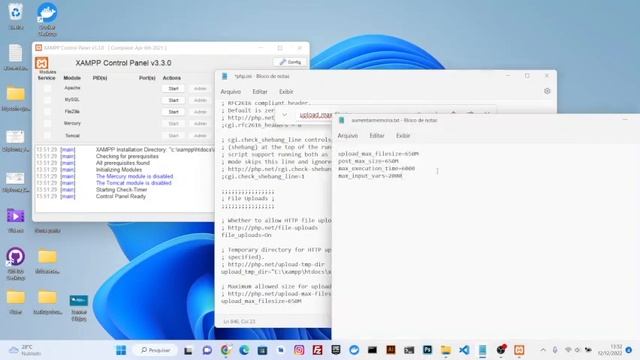Tick the MySQL service checkbox in XAMPP

click(x=47, y=100)
